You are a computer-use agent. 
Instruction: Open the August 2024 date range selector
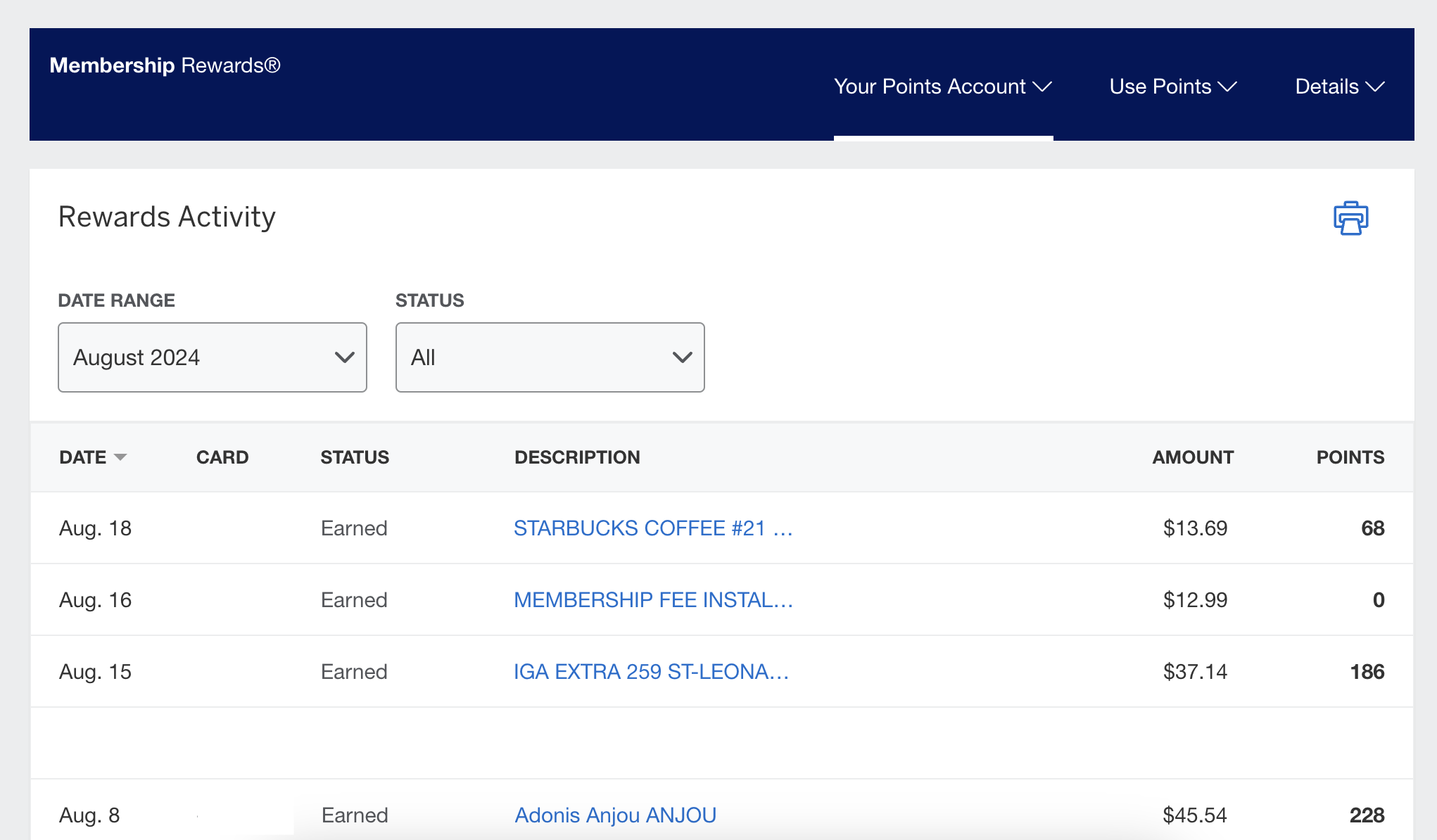212,357
